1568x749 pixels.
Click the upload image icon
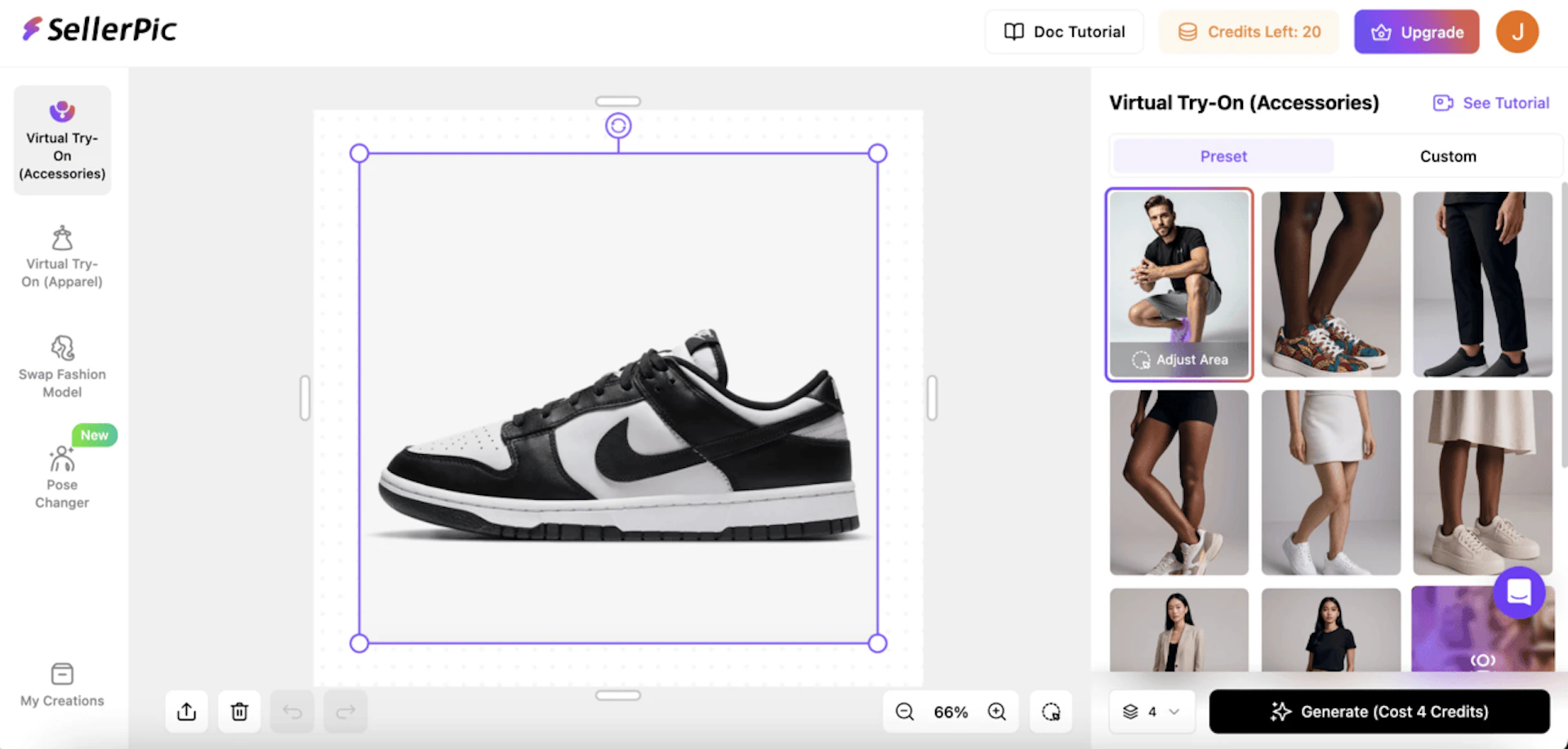[x=187, y=711]
